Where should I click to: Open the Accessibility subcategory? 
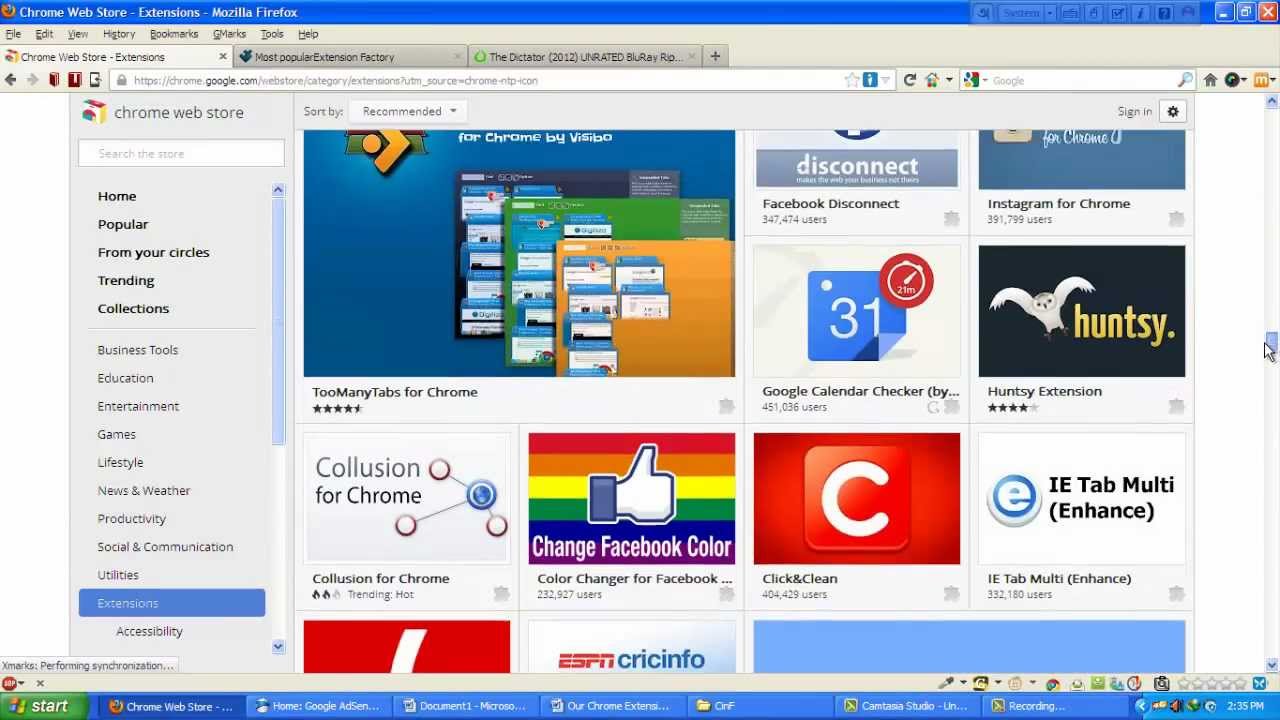(x=149, y=631)
